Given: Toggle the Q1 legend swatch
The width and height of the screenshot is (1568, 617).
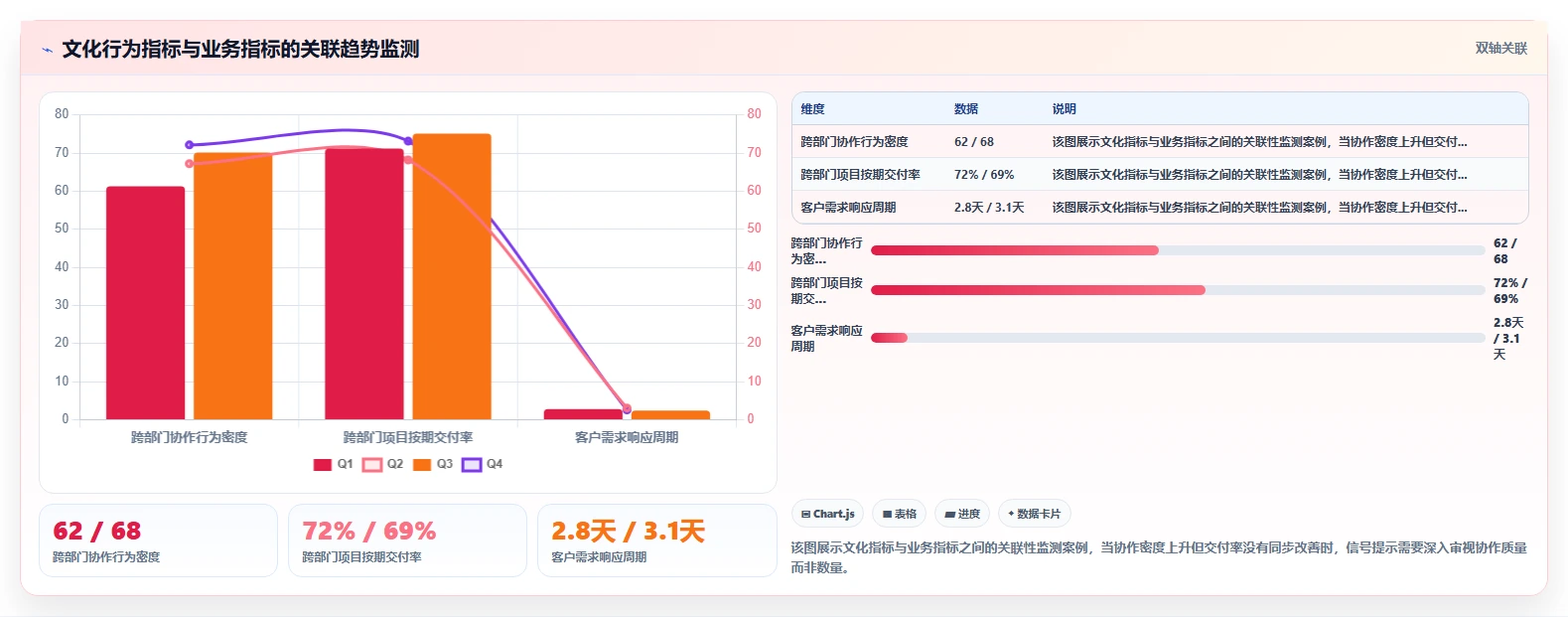Looking at the screenshot, I should [323, 465].
